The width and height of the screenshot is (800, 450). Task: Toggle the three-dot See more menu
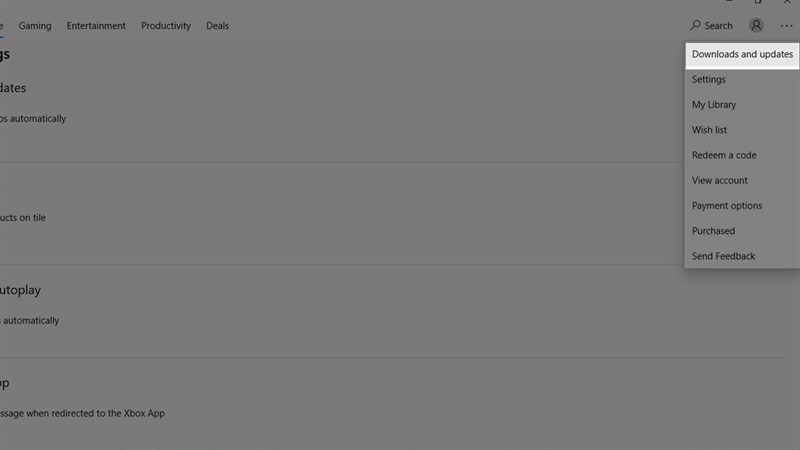(x=786, y=26)
